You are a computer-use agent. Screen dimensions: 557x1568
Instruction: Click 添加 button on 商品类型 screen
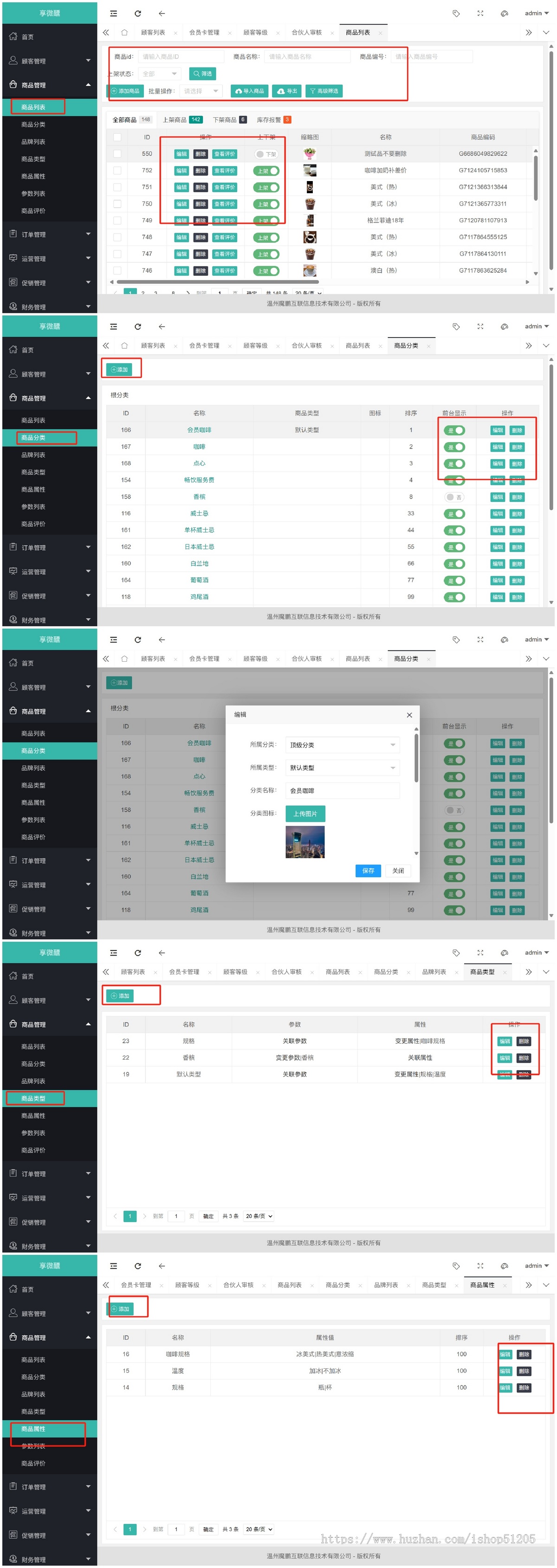(120, 996)
